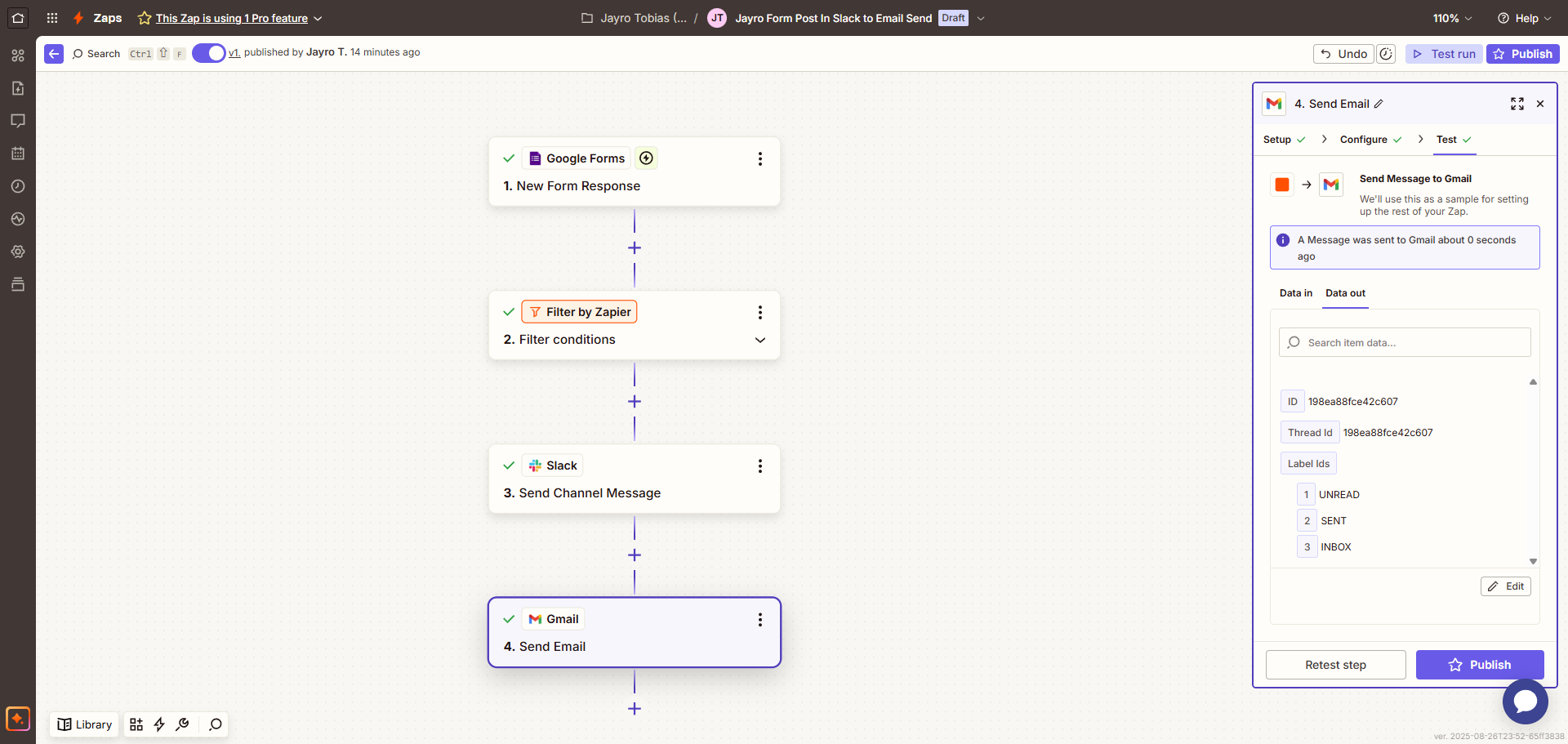Open the v1 version link

click(234, 52)
